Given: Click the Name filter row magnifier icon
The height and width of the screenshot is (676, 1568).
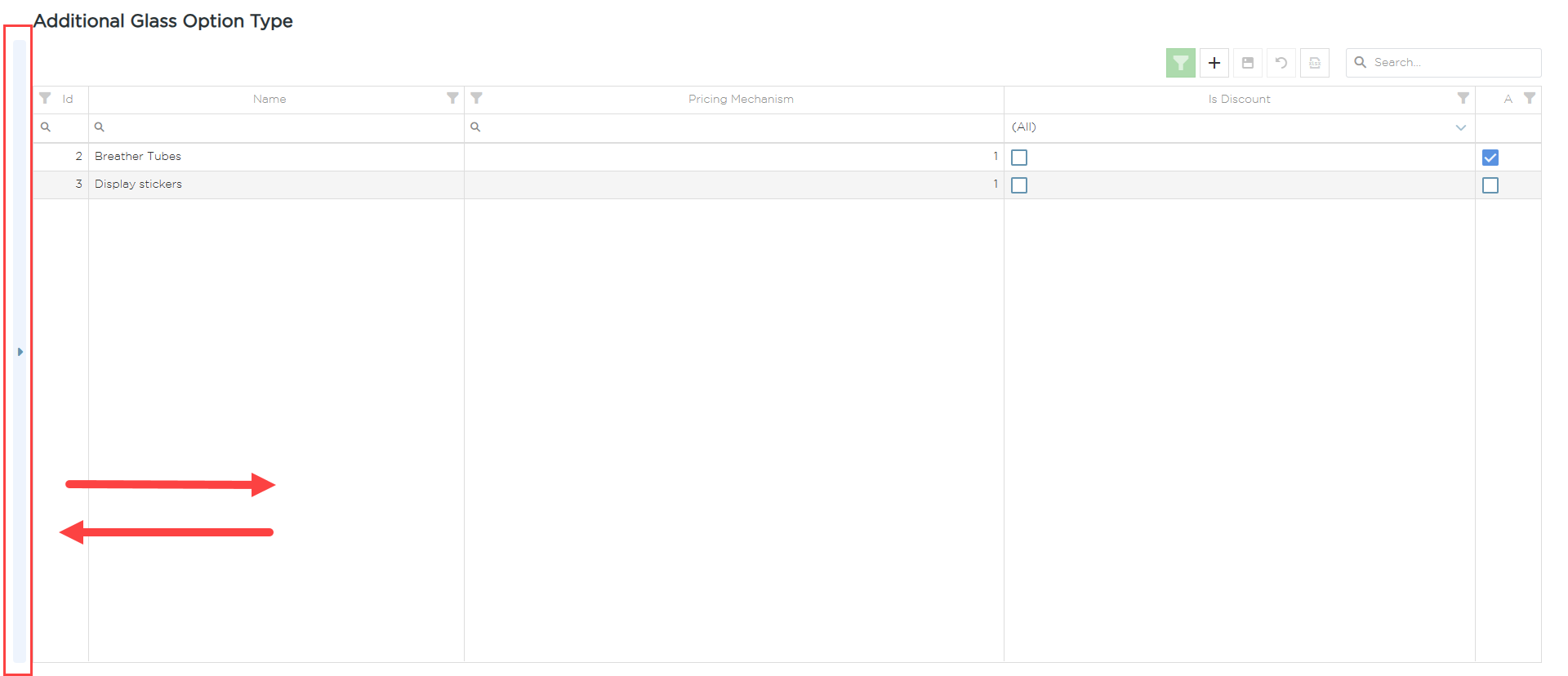Looking at the screenshot, I should coord(100,127).
